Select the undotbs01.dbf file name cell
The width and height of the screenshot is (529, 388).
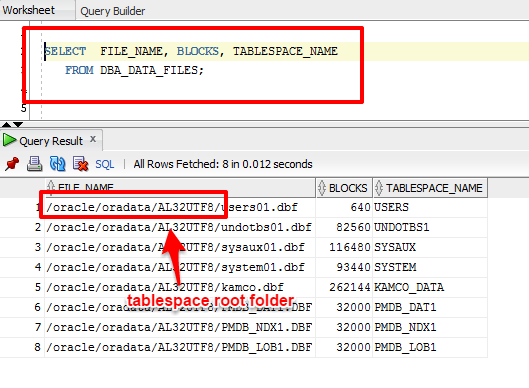[180, 227]
